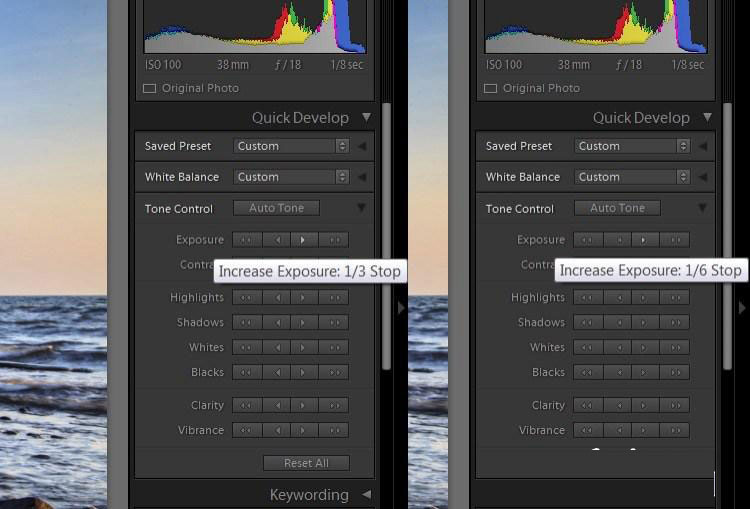Collapse Quick Develop panel header on right

pyautogui.click(x=707, y=117)
